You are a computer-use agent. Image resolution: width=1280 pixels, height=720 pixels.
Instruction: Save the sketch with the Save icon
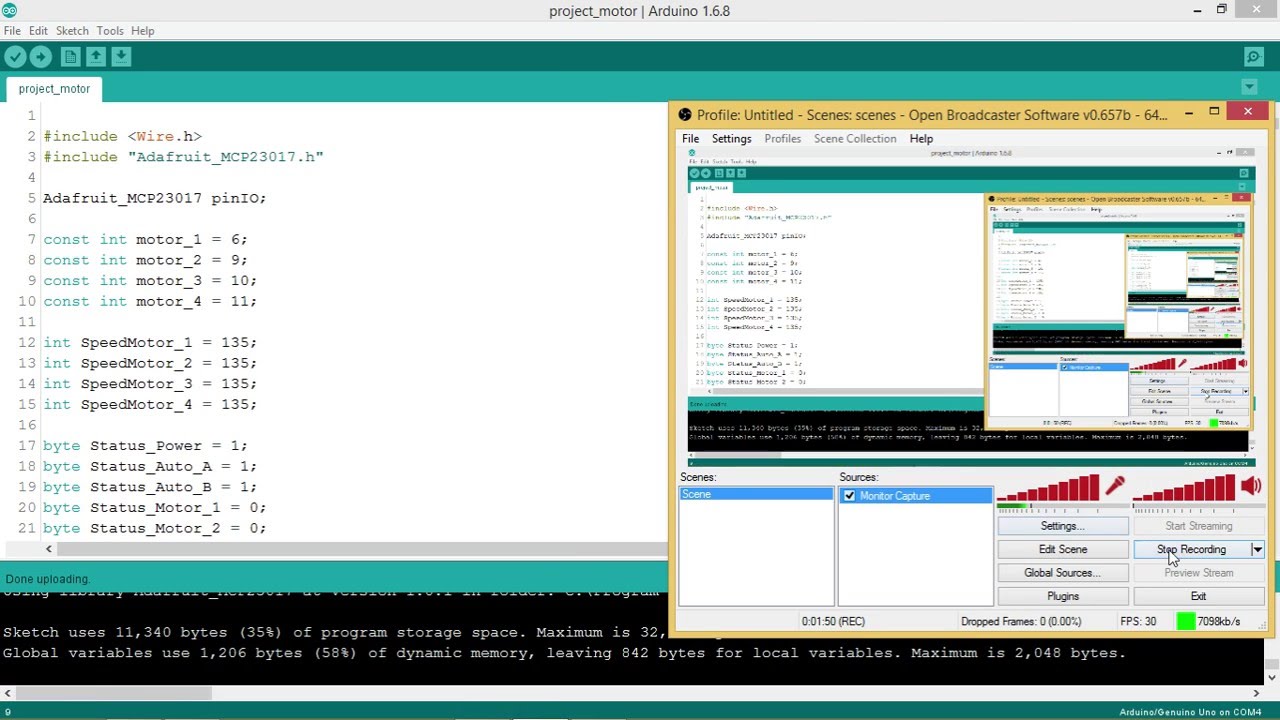tap(121, 57)
